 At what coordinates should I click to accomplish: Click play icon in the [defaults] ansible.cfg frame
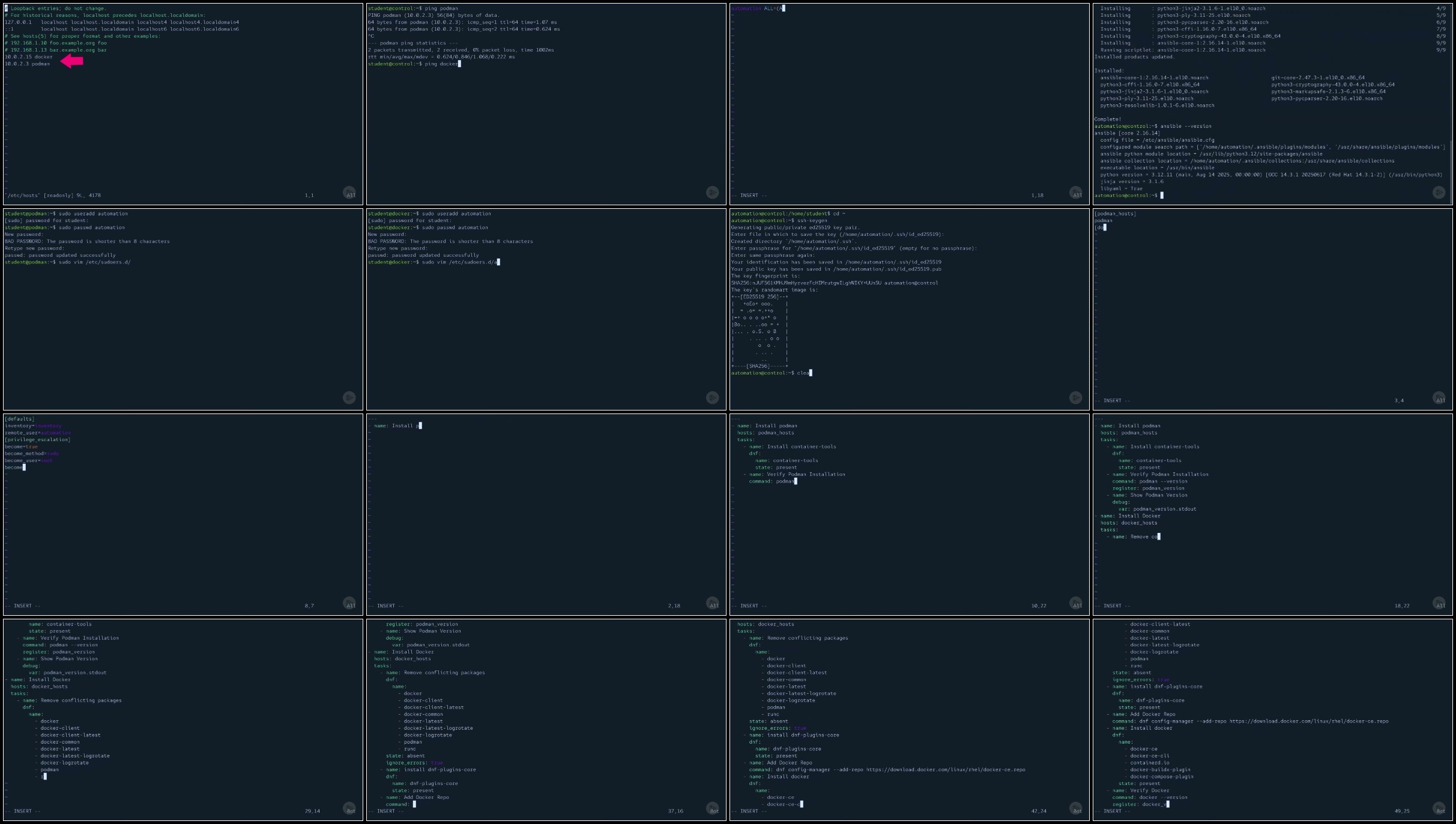[349, 603]
